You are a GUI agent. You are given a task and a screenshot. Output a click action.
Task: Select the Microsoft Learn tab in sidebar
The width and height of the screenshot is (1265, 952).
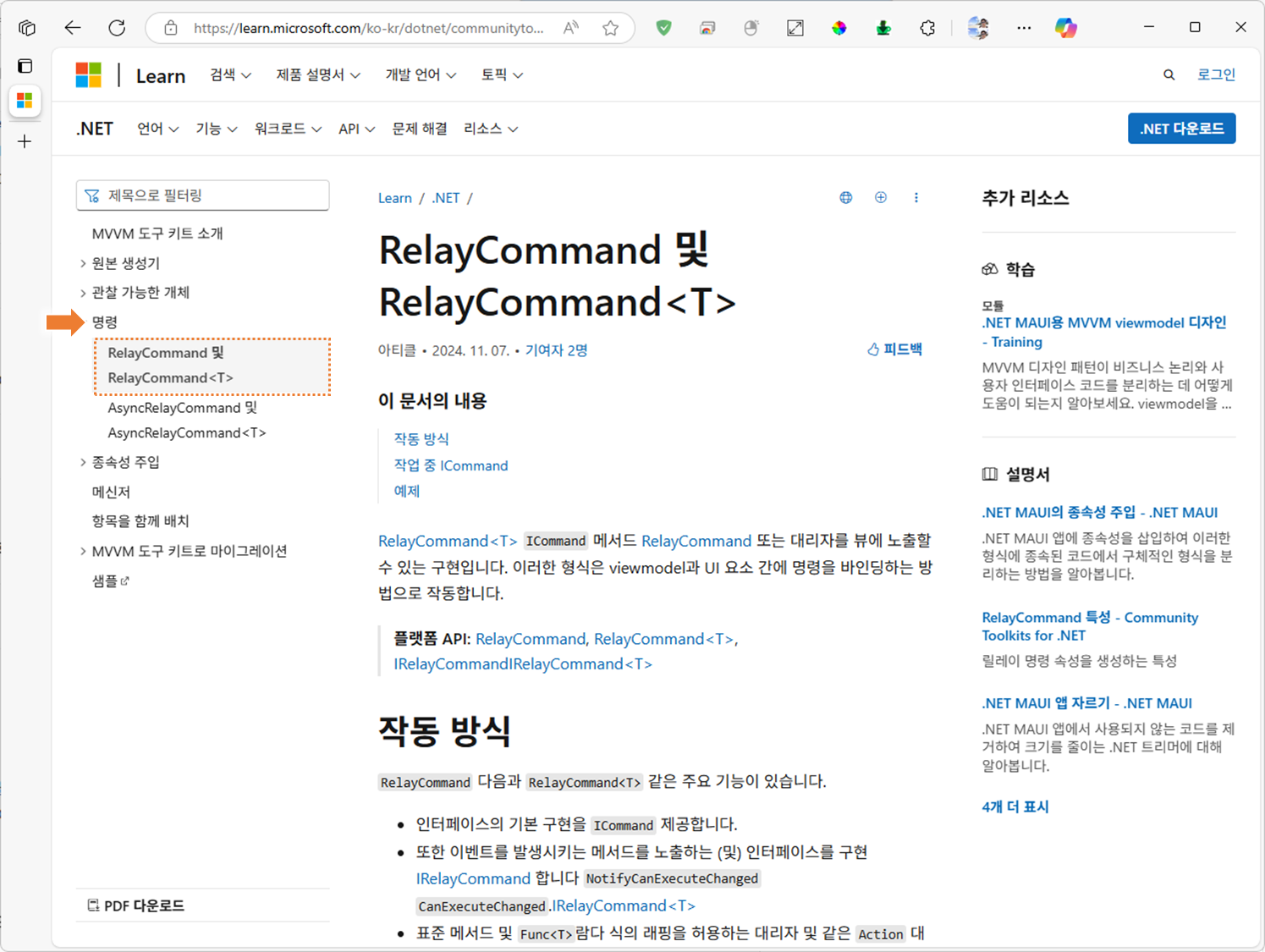point(25,101)
